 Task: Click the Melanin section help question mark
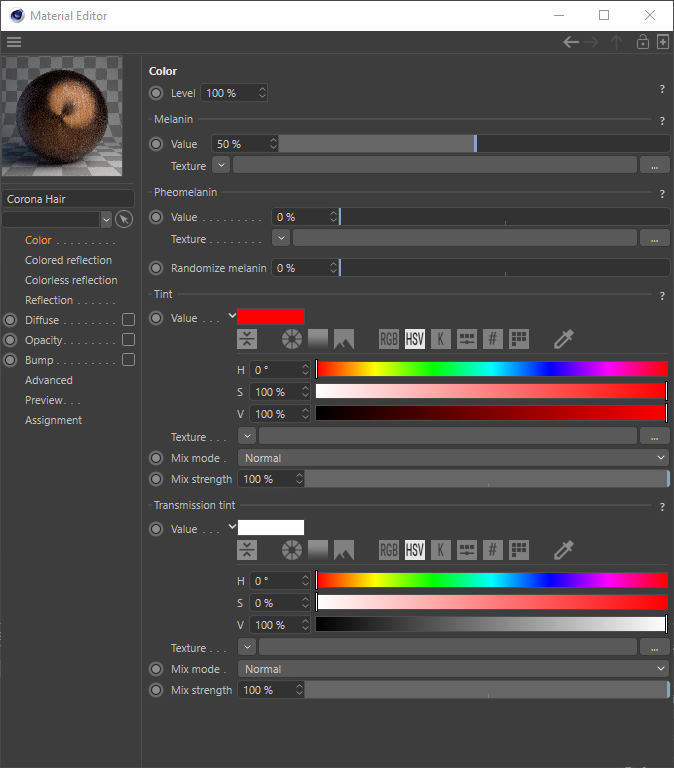(x=662, y=120)
